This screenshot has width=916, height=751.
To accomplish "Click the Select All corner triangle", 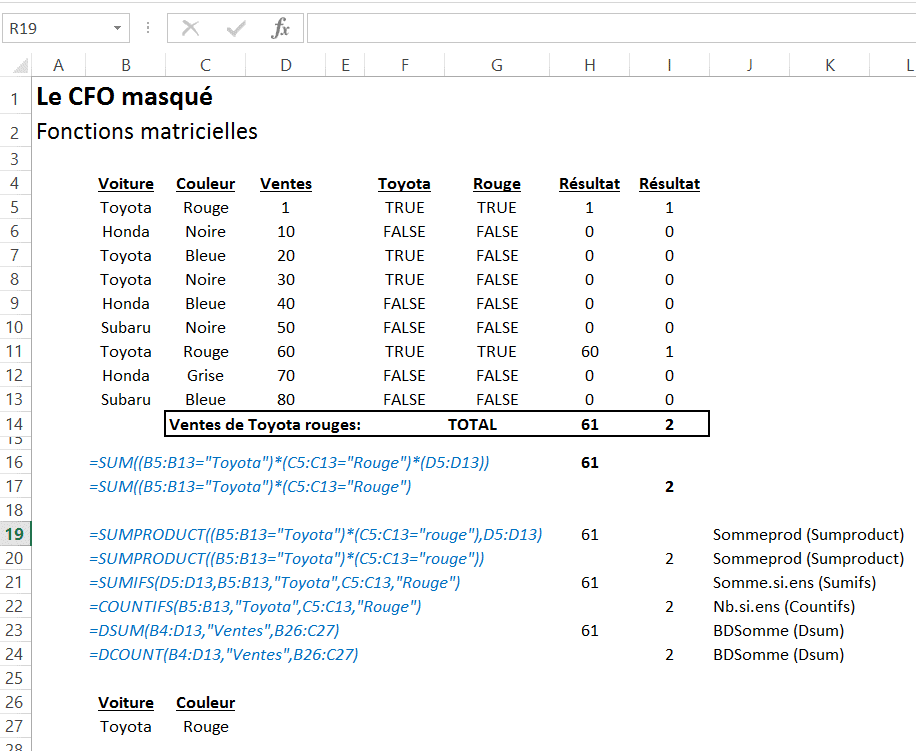I will [x=20, y=66].
